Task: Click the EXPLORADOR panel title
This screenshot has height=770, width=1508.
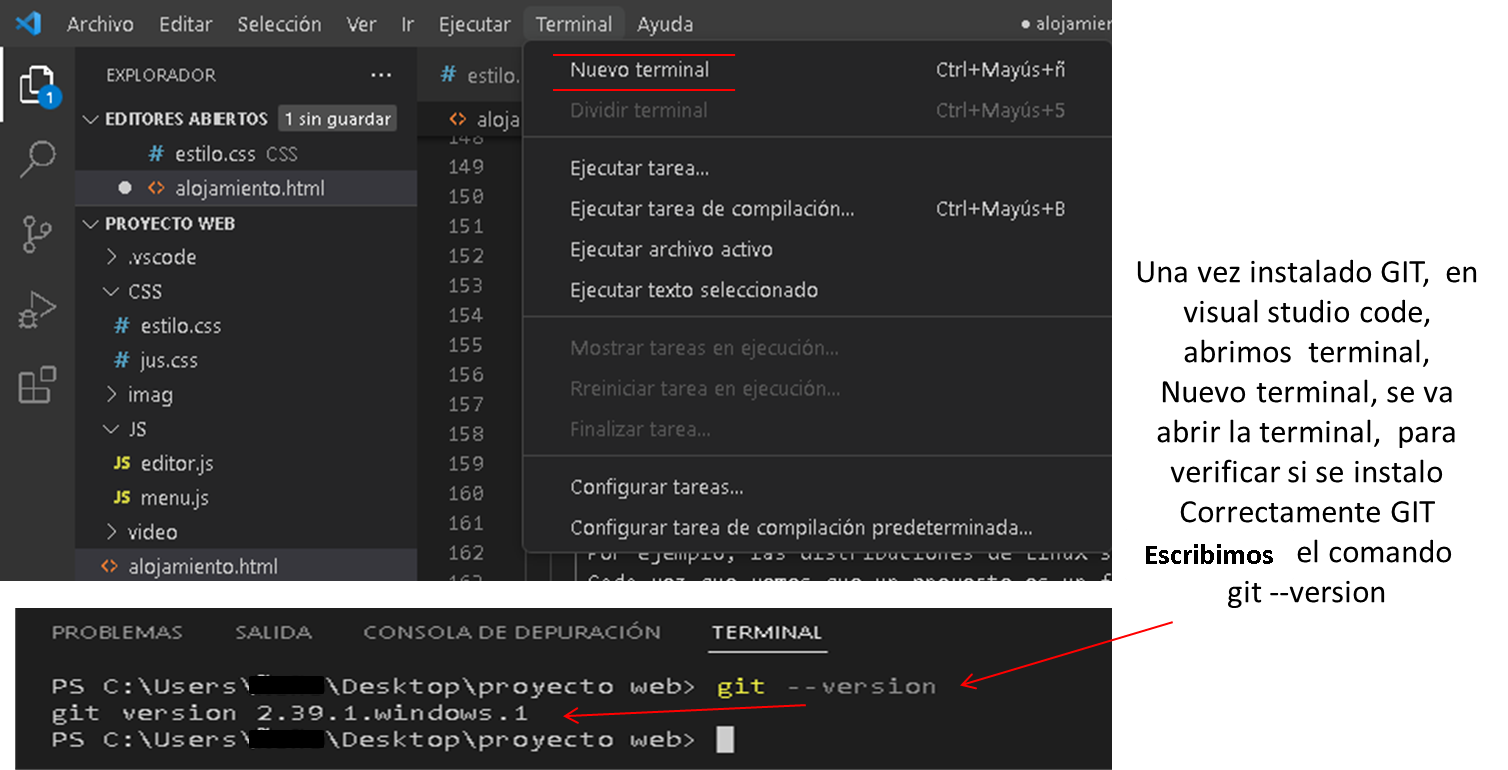Action: (160, 75)
